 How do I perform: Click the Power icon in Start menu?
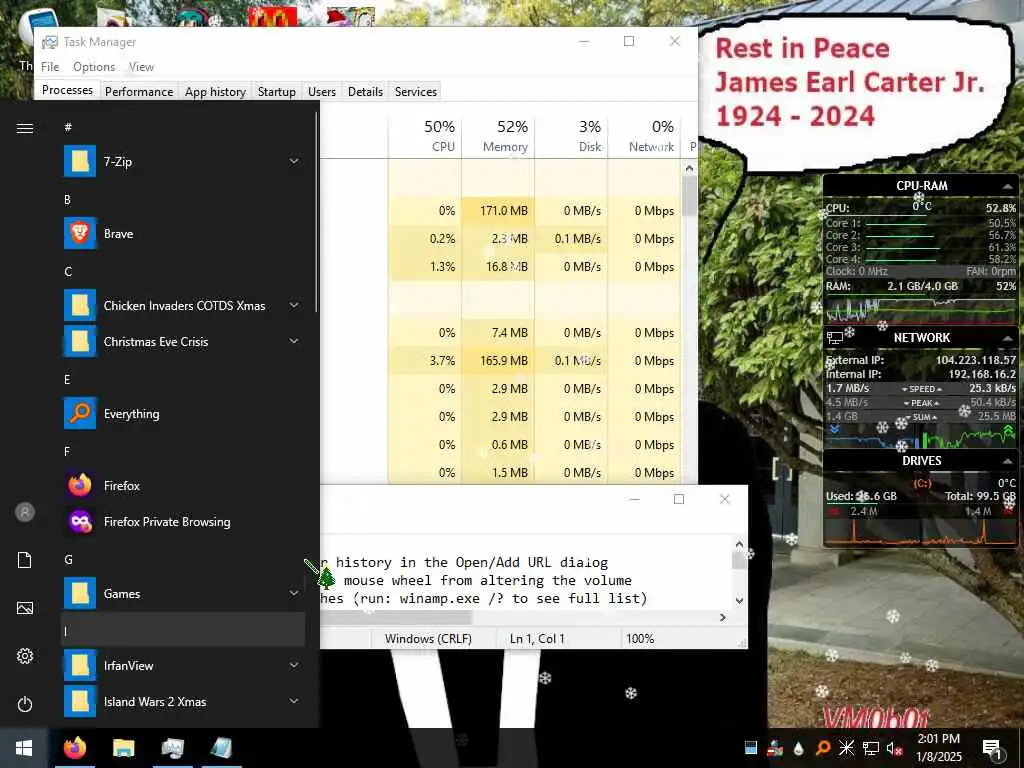pos(25,704)
